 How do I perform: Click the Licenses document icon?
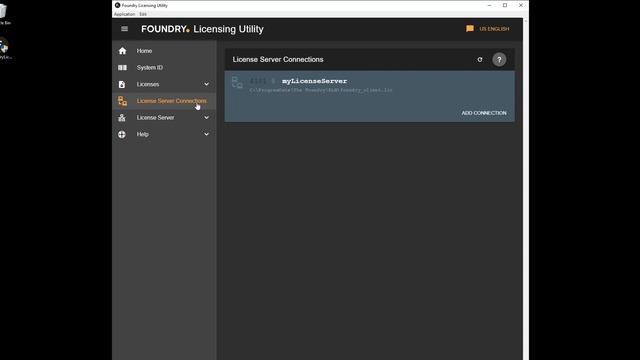point(122,84)
